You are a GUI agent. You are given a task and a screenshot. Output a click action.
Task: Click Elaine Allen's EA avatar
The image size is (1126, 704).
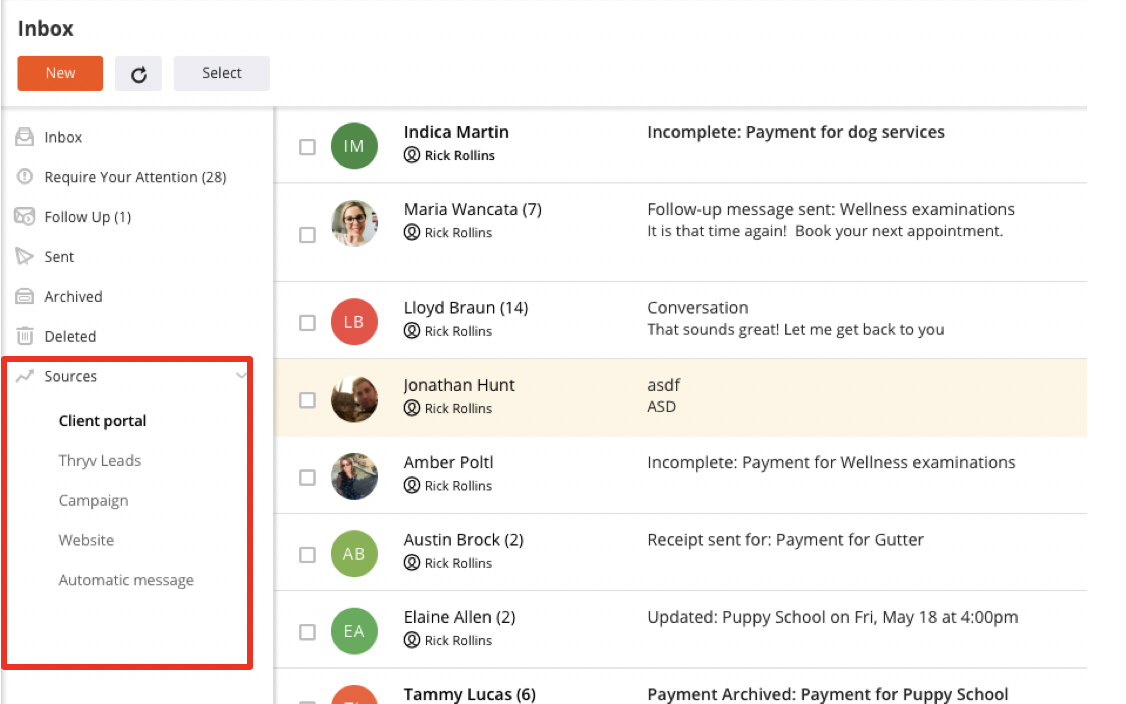click(354, 631)
